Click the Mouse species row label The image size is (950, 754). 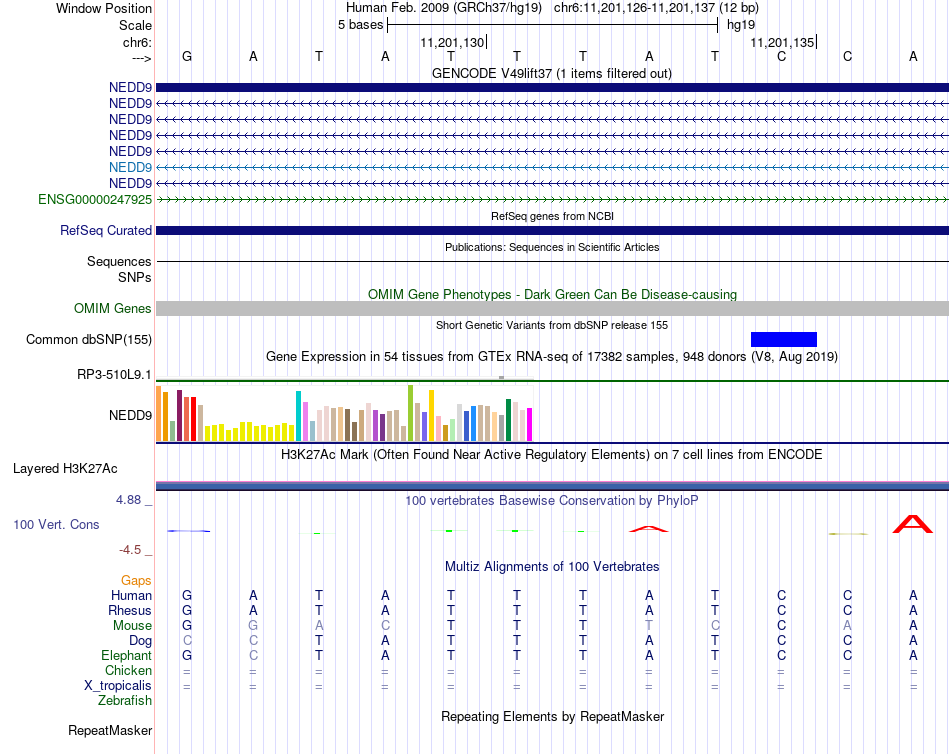132,626
